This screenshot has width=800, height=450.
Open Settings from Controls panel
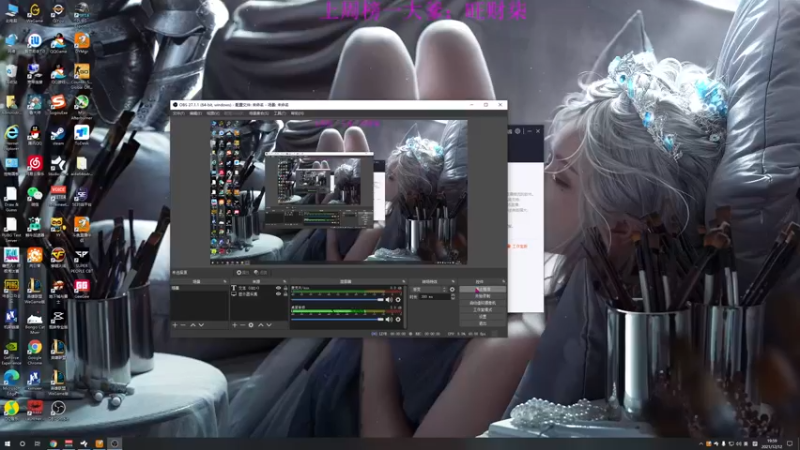[x=482, y=316]
